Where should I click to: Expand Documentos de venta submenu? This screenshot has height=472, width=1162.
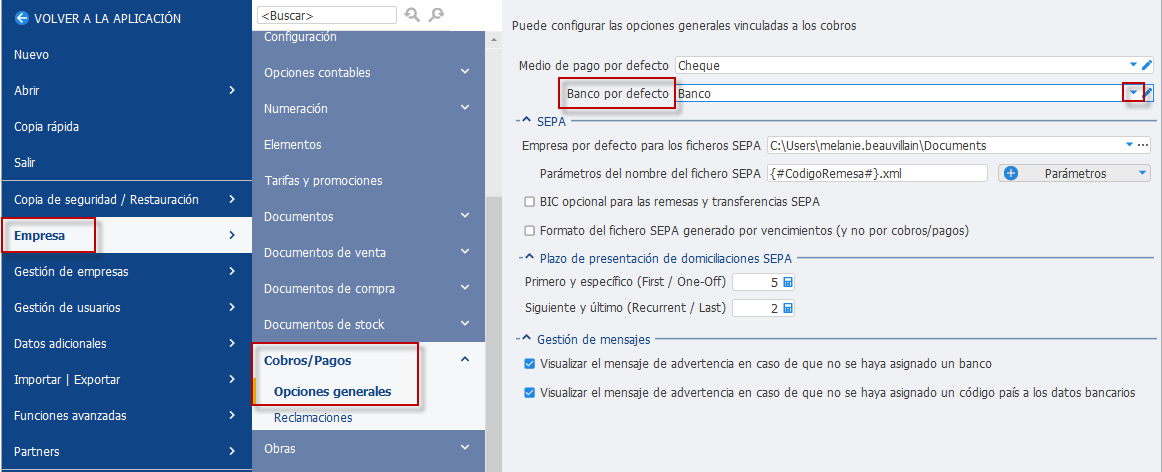click(x=465, y=252)
